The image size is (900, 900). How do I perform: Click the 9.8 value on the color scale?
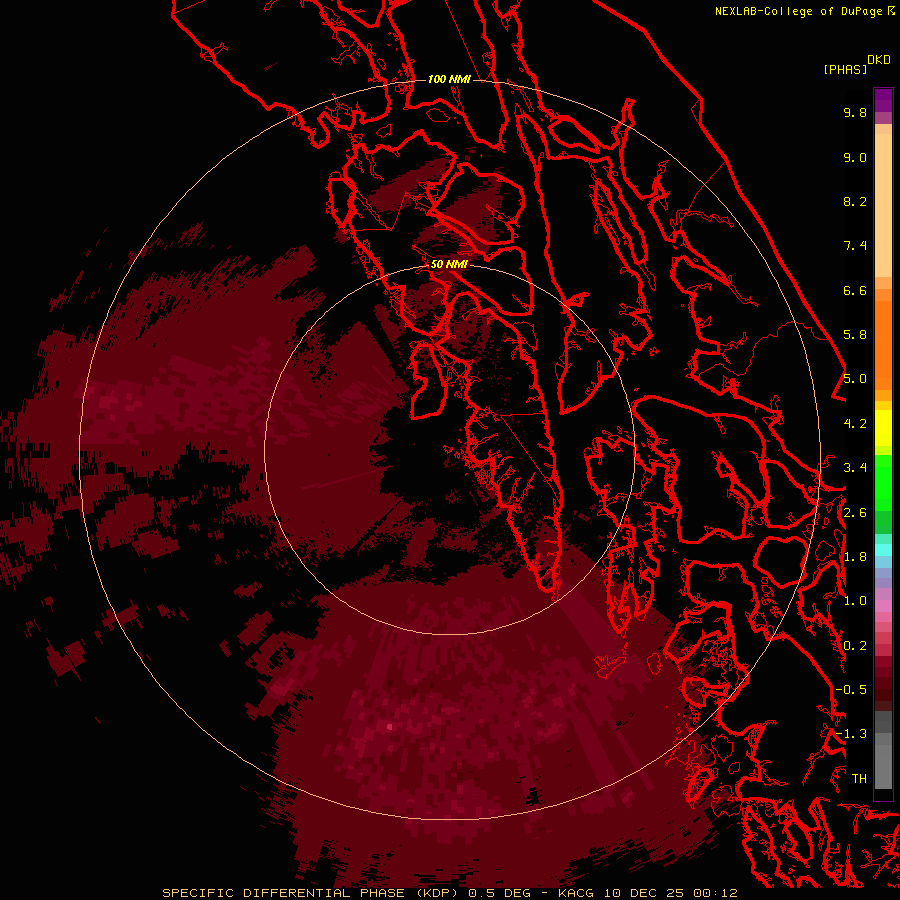pos(855,112)
